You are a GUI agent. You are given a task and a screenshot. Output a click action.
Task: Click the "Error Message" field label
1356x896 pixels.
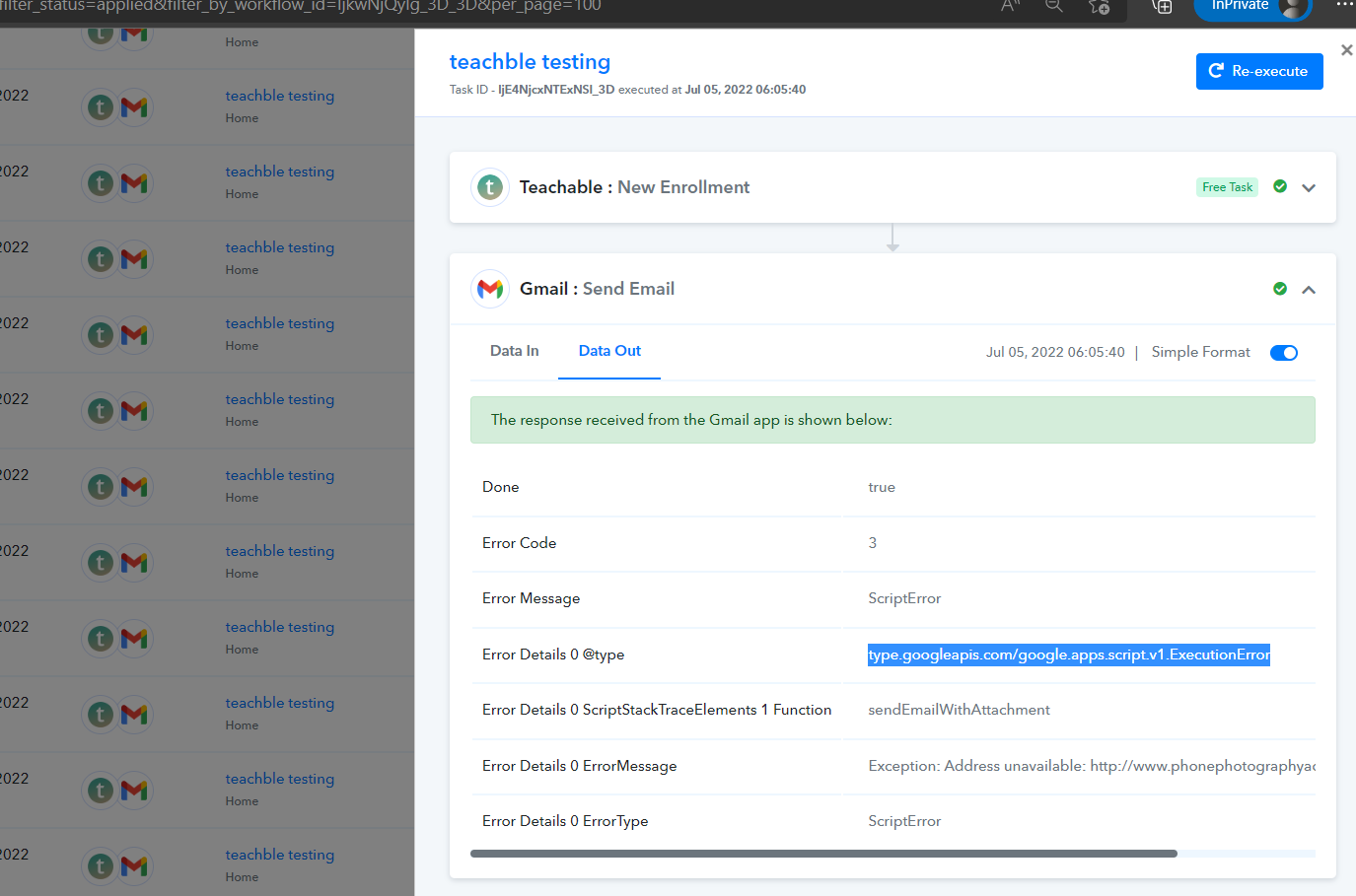coord(531,598)
